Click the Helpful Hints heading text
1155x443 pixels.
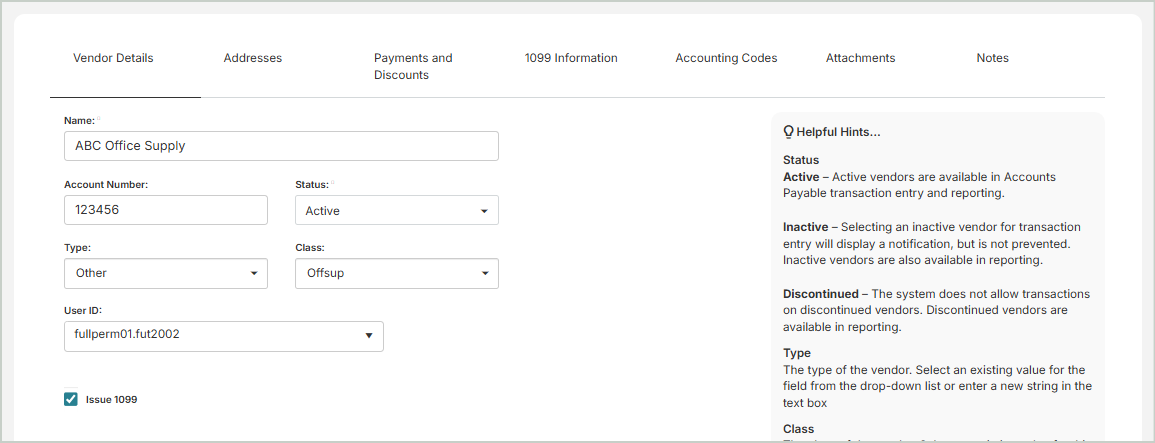[837, 132]
